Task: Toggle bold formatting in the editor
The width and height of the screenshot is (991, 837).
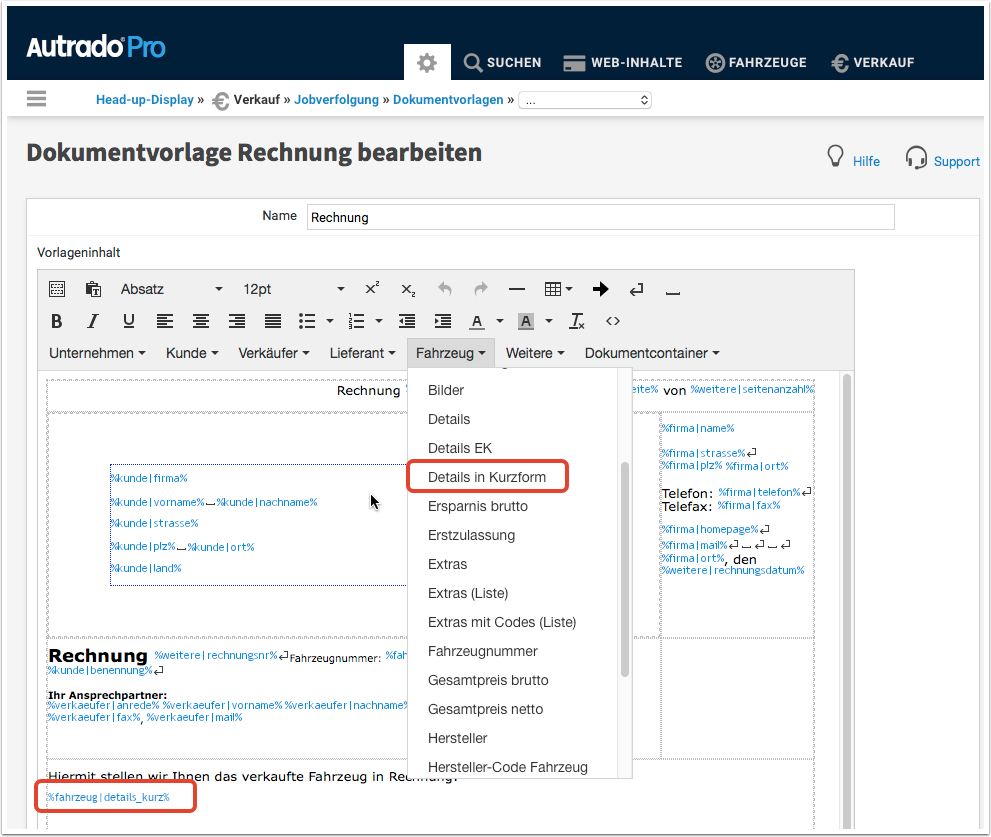Action: coord(57,321)
